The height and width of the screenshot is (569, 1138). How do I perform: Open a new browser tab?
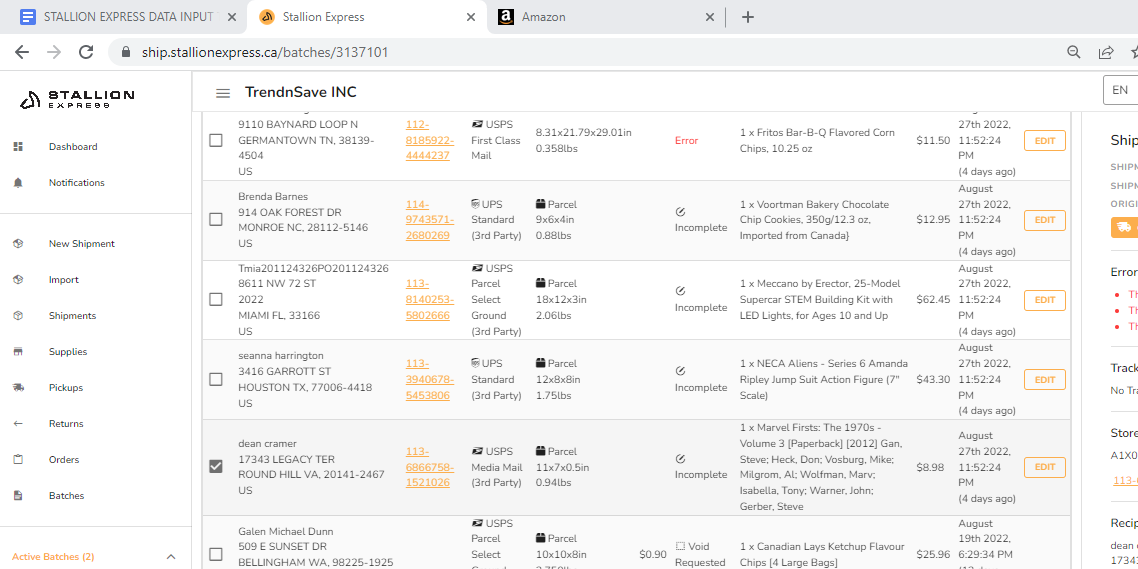click(748, 17)
